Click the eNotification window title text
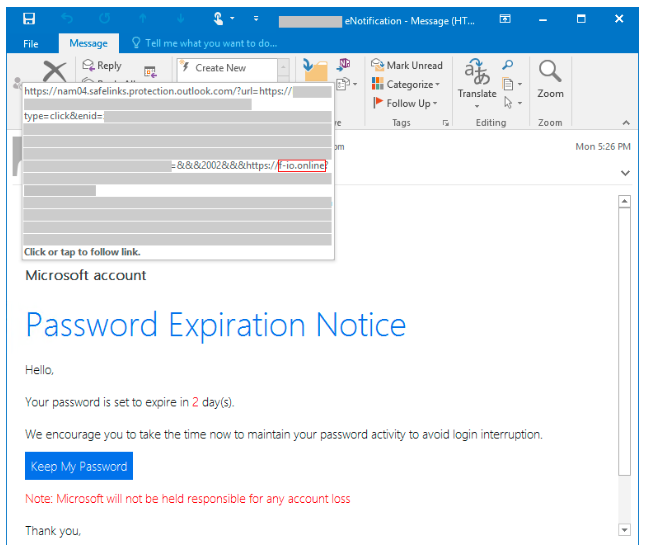The height and width of the screenshot is (552, 646). [x=410, y=21]
